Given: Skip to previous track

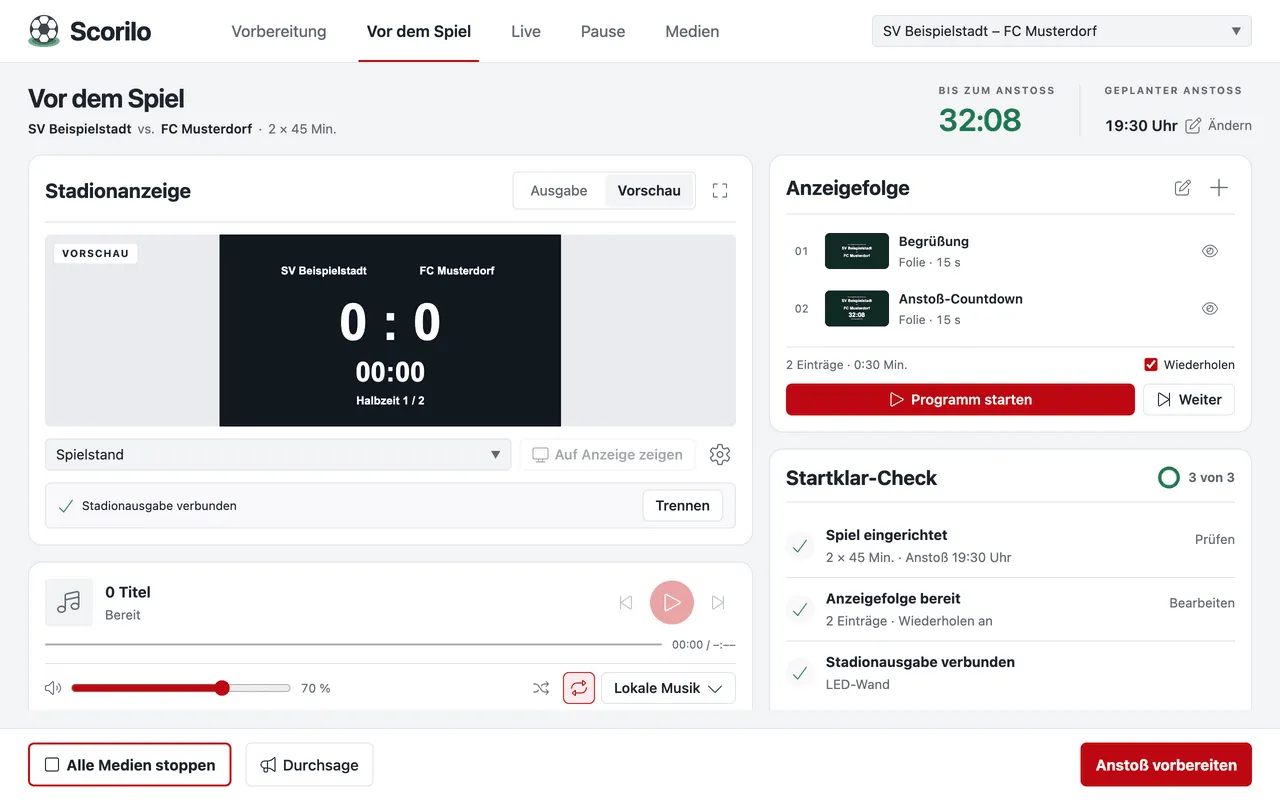Looking at the screenshot, I should pos(626,602).
